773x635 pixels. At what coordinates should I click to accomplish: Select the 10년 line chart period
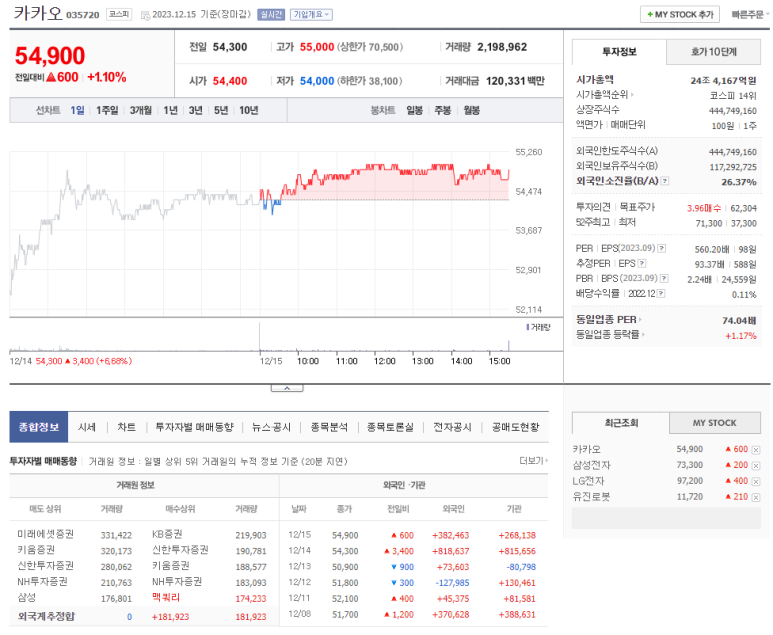(248, 110)
